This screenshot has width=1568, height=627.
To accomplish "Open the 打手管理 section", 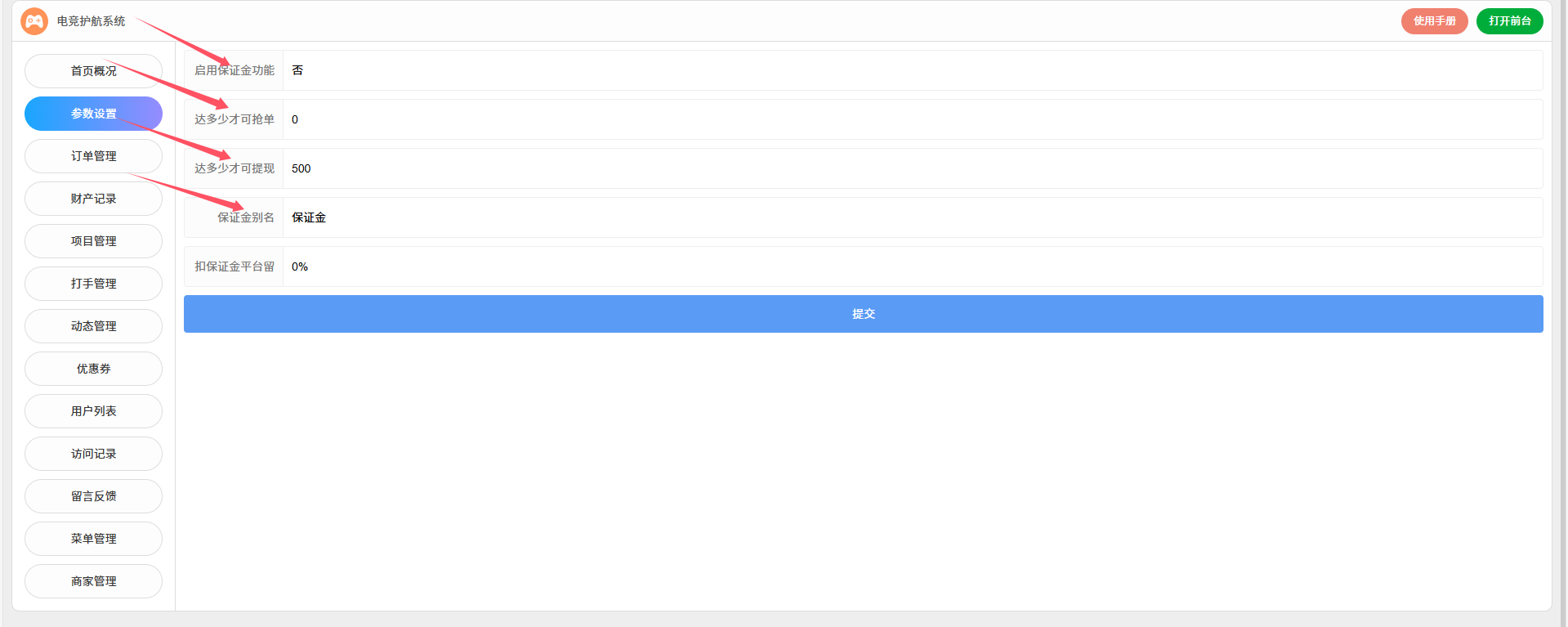I will [x=93, y=284].
